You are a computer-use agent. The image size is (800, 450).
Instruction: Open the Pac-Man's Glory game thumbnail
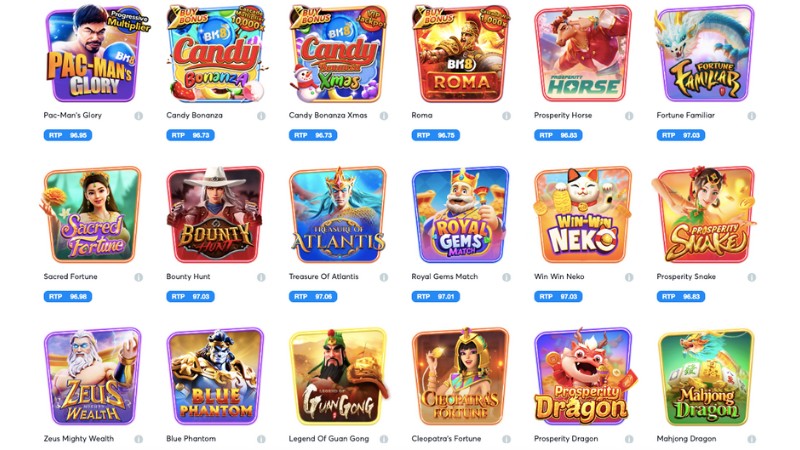pos(92,54)
